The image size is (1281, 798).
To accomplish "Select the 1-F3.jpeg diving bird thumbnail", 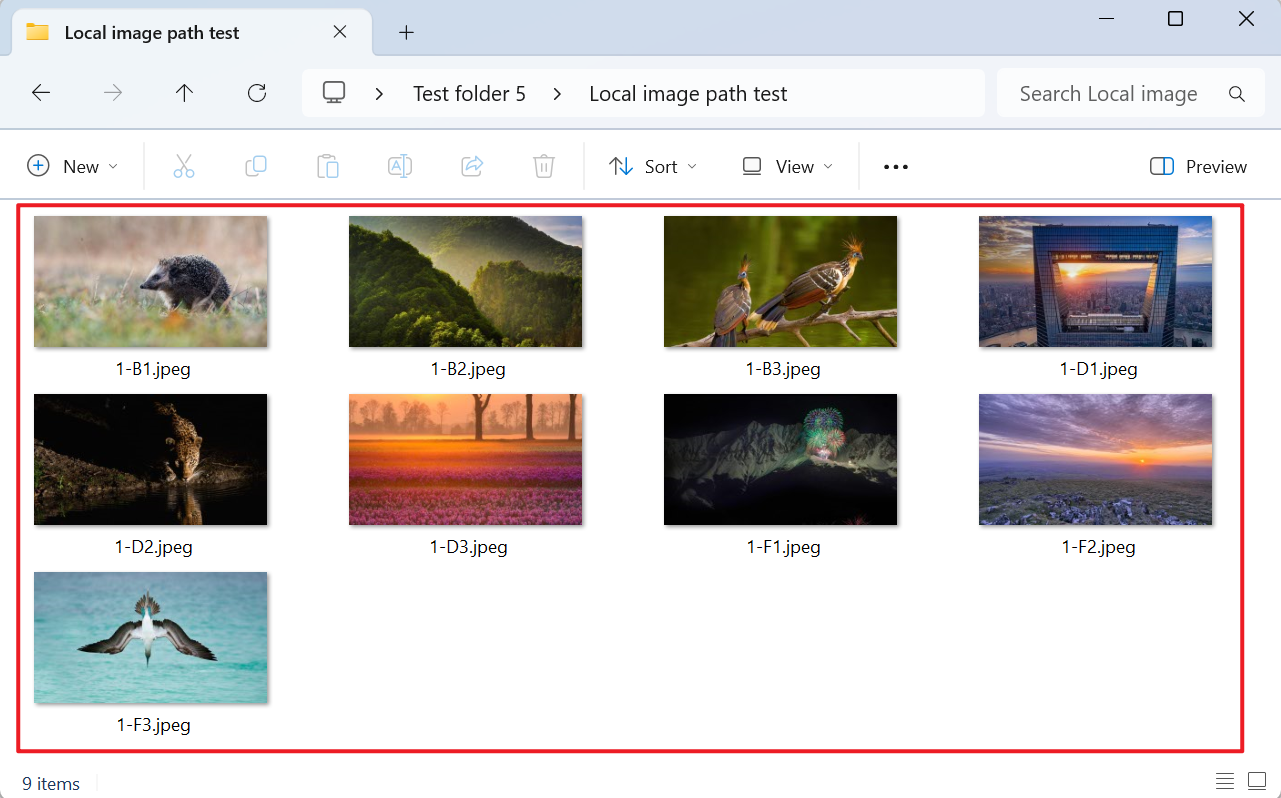I will pyautogui.click(x=150, y=637).
